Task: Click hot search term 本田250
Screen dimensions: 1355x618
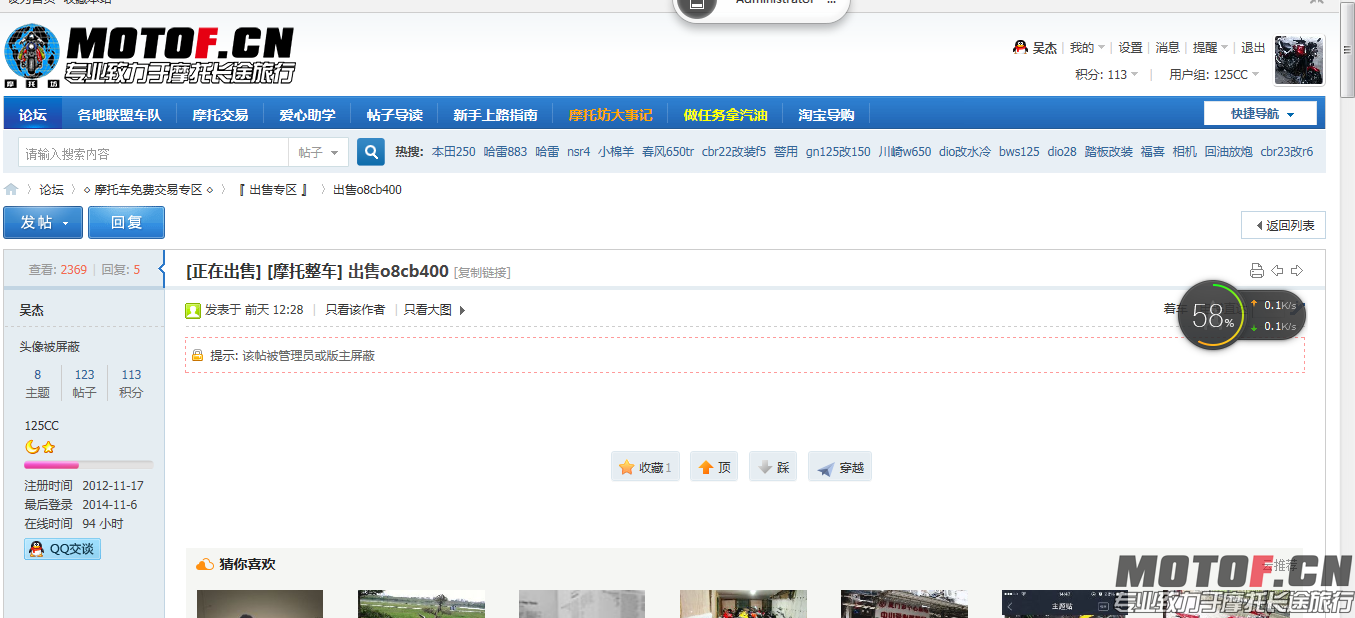Action: point(454,152)
